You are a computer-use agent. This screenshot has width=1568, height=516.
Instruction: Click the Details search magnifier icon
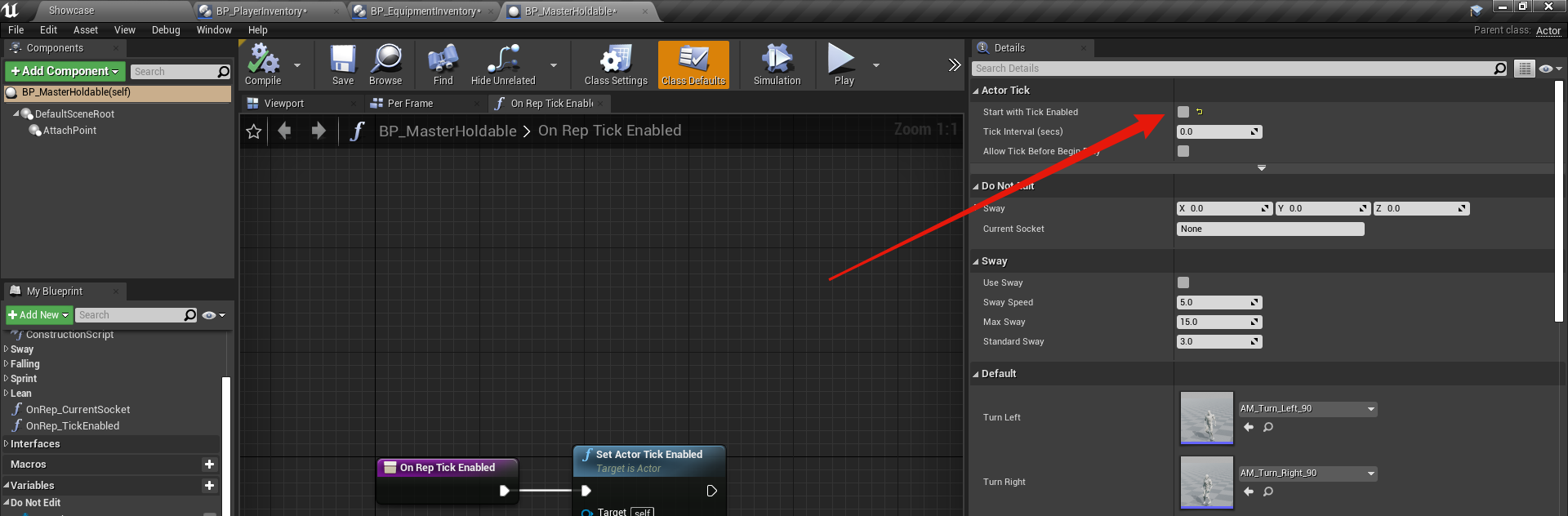tap(1499, 69)
